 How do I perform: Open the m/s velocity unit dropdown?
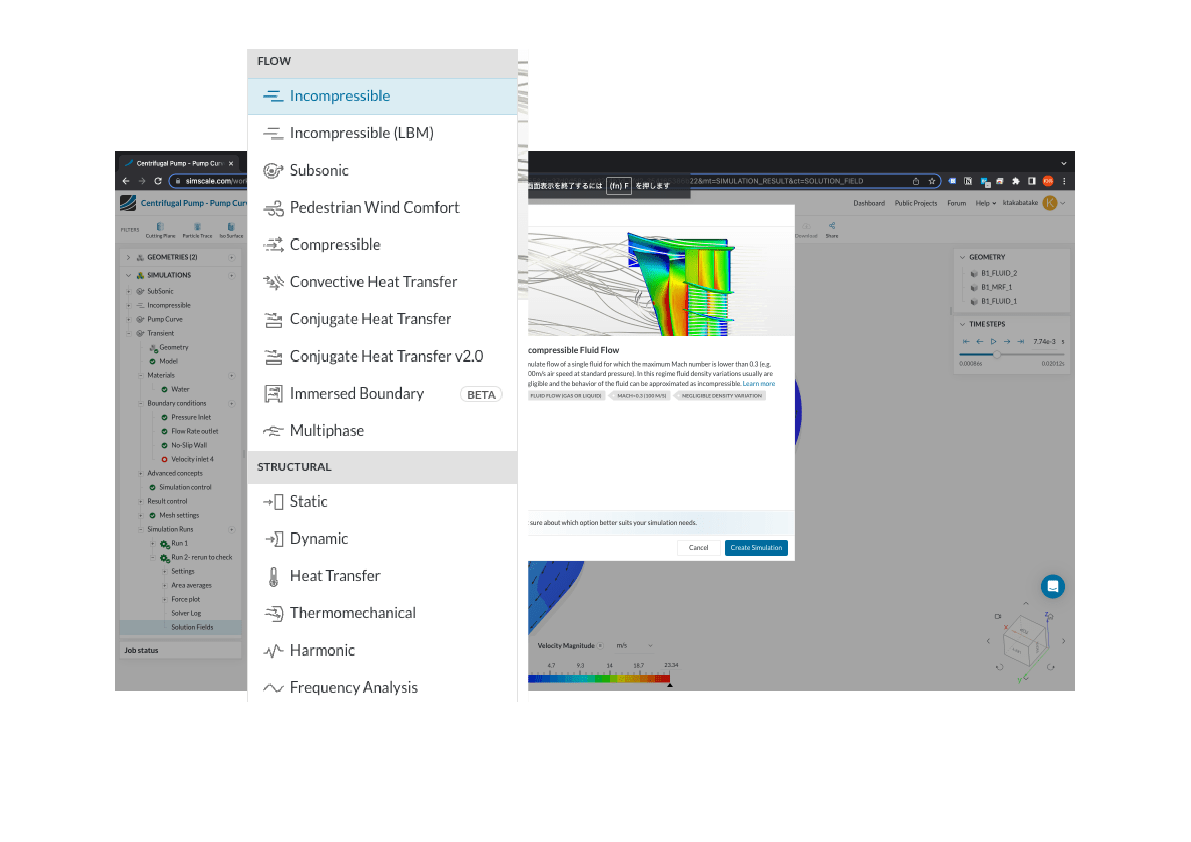click(634, 646)
